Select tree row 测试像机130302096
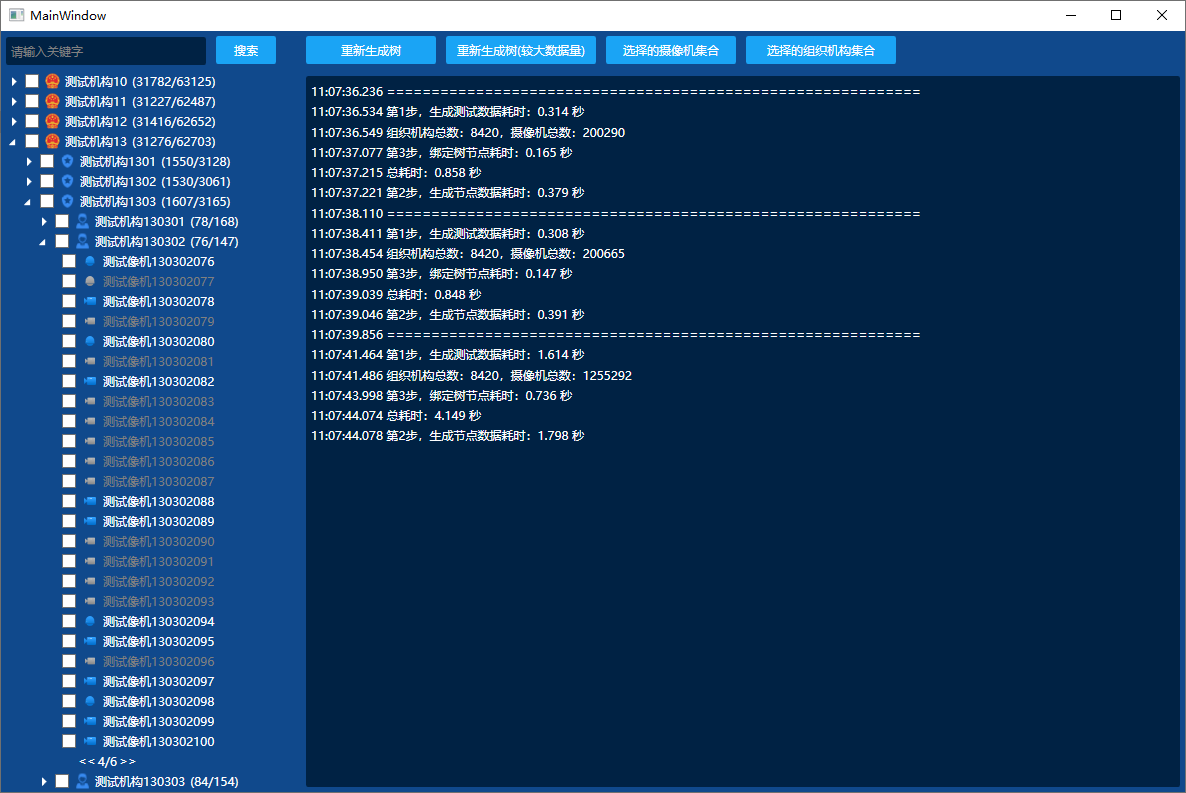 click(158, 661)
